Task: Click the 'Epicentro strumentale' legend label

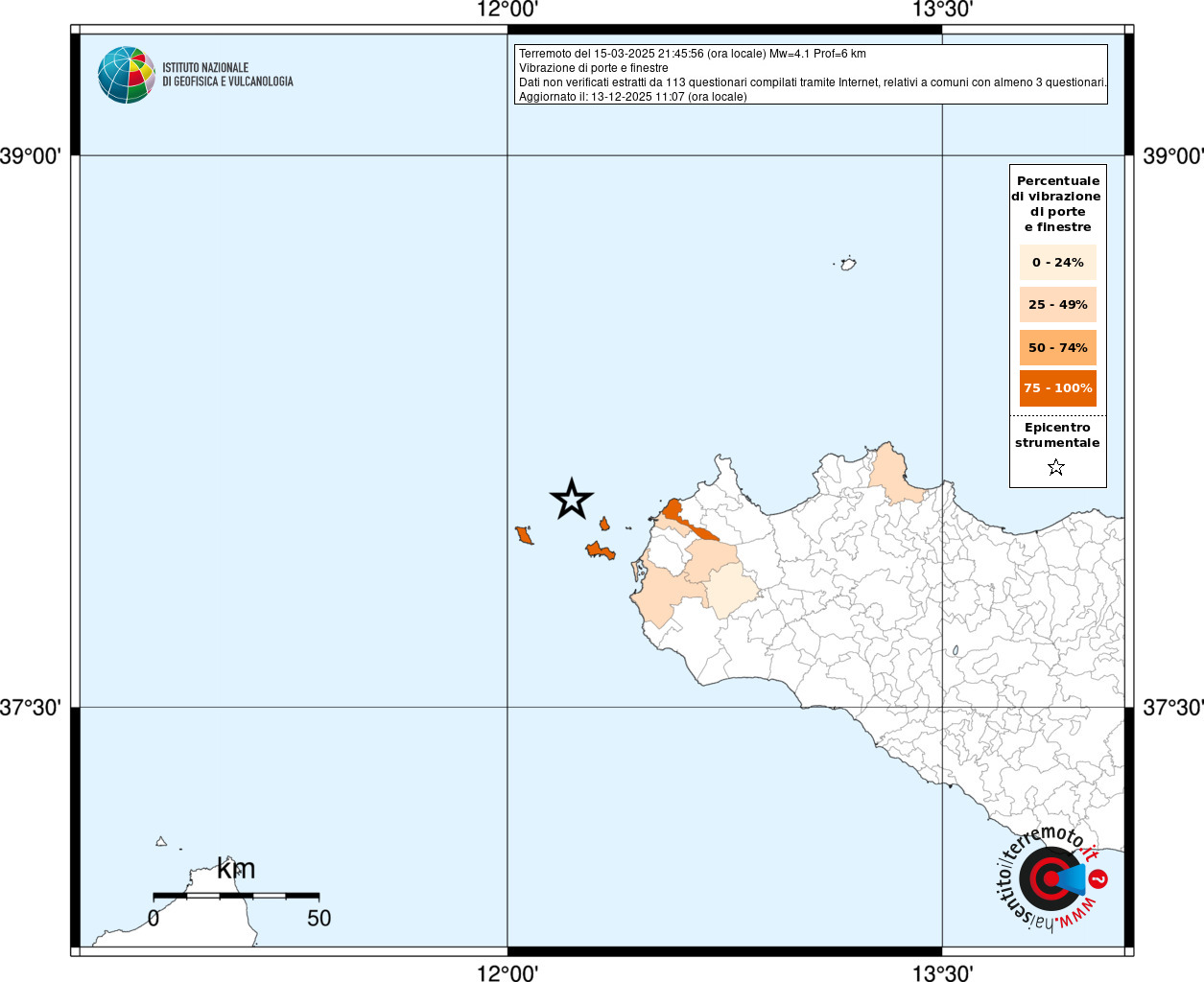Action: point(1057,435)
